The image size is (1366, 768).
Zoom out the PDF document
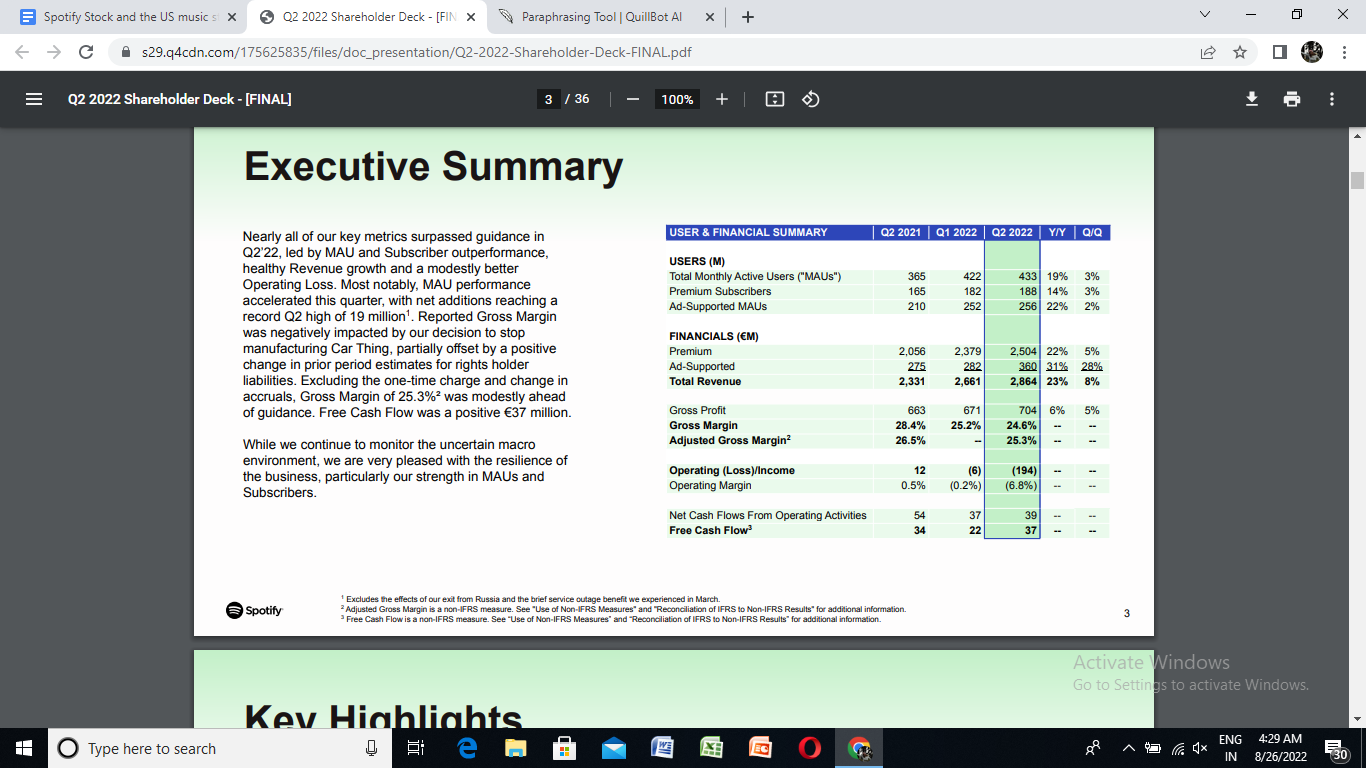click(x=632, y=99)
